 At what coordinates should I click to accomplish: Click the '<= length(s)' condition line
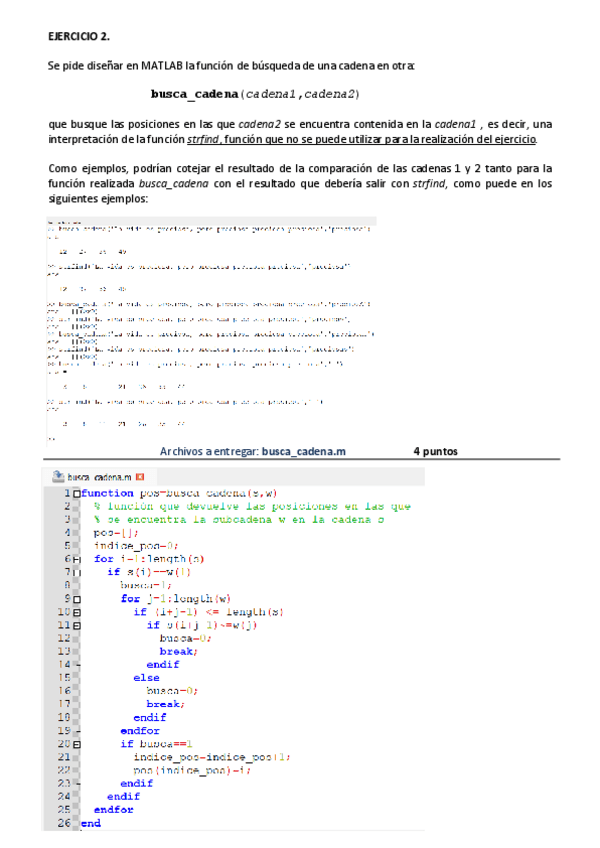tap(208, 612)
